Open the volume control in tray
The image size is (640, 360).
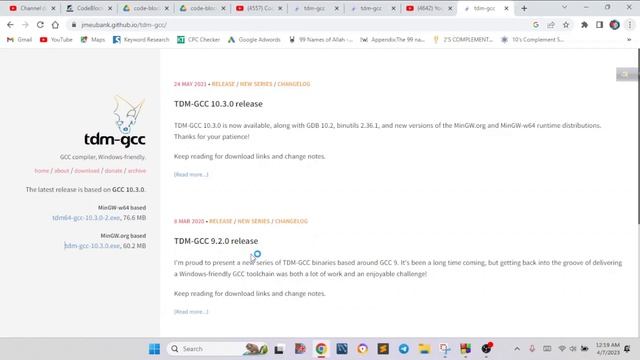pos(573,349)
